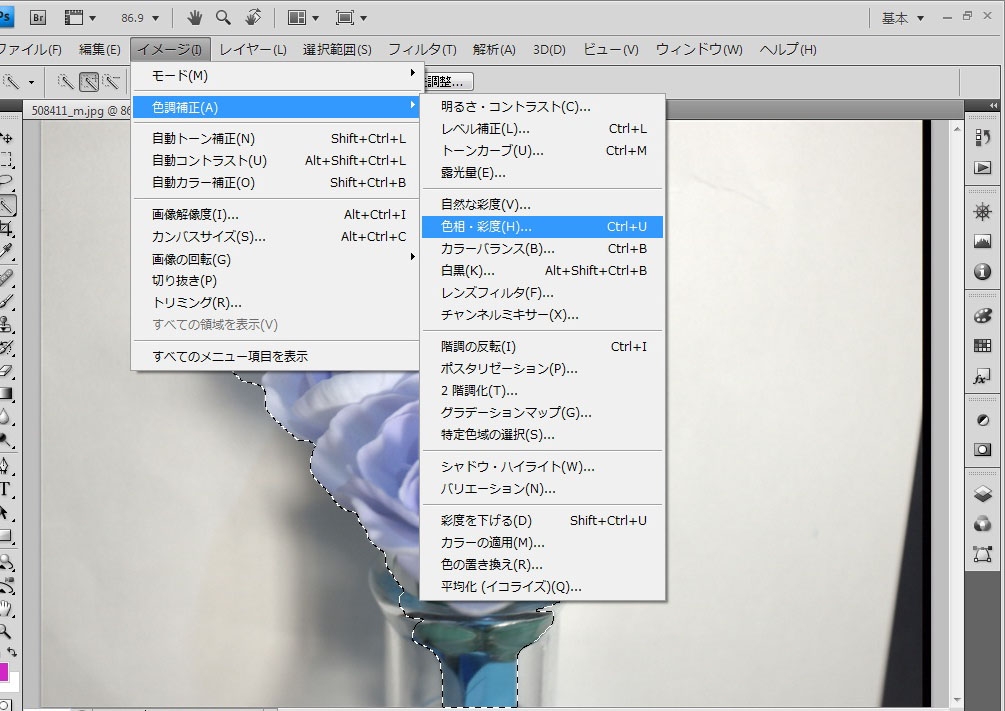Image resolution: width=1005 pixels, height=711 pixels.
Task: Click the vertical scrollbar down arrow
Action: [957, 700]
